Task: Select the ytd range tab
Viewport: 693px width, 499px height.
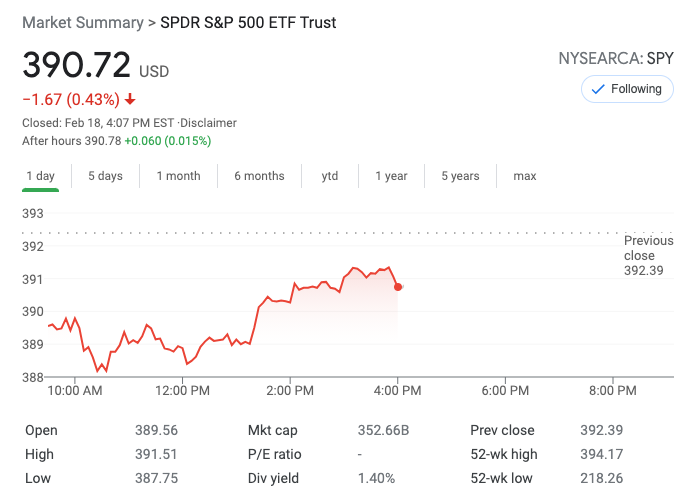Action: (330, 176)
